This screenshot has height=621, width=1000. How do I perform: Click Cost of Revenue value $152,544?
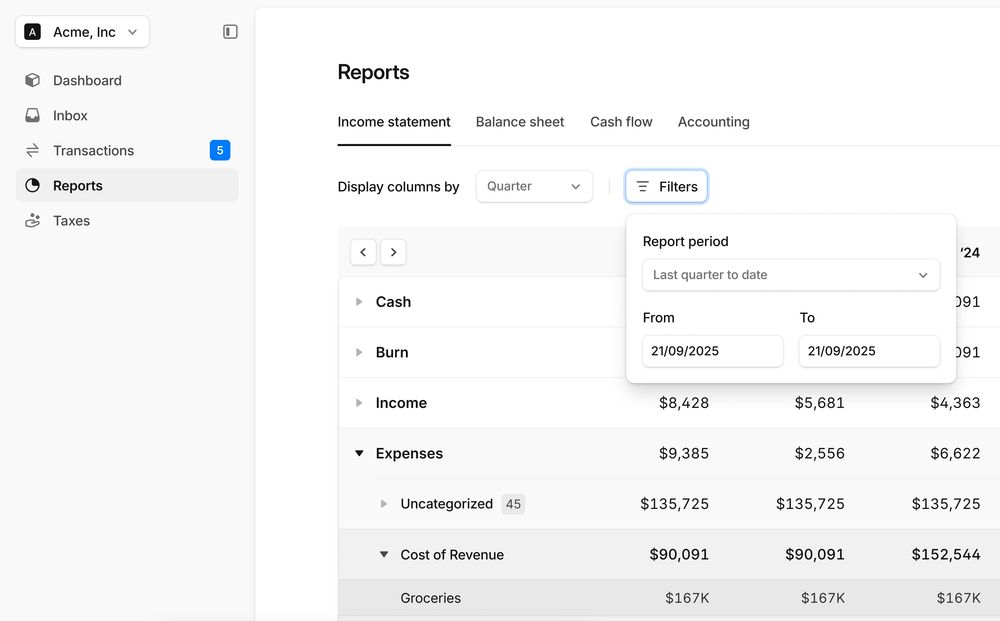coord(946,555)
